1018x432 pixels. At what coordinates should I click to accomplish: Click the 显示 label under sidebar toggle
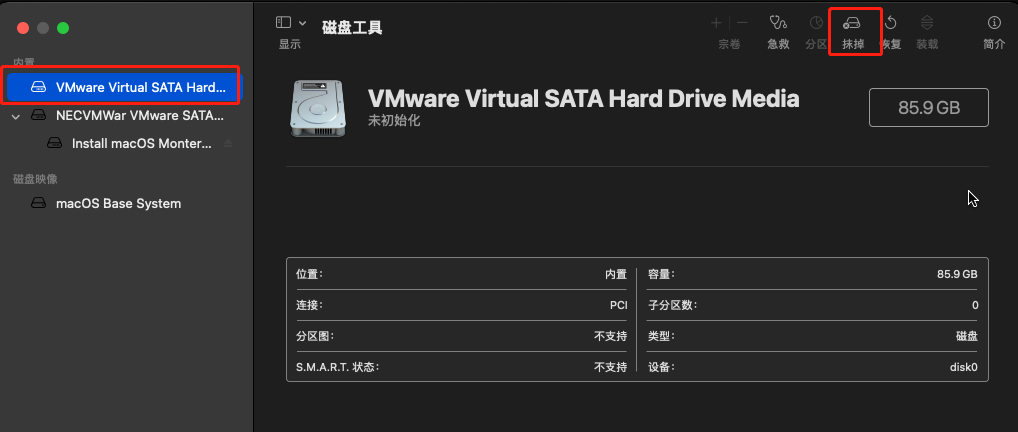(290, 44)
